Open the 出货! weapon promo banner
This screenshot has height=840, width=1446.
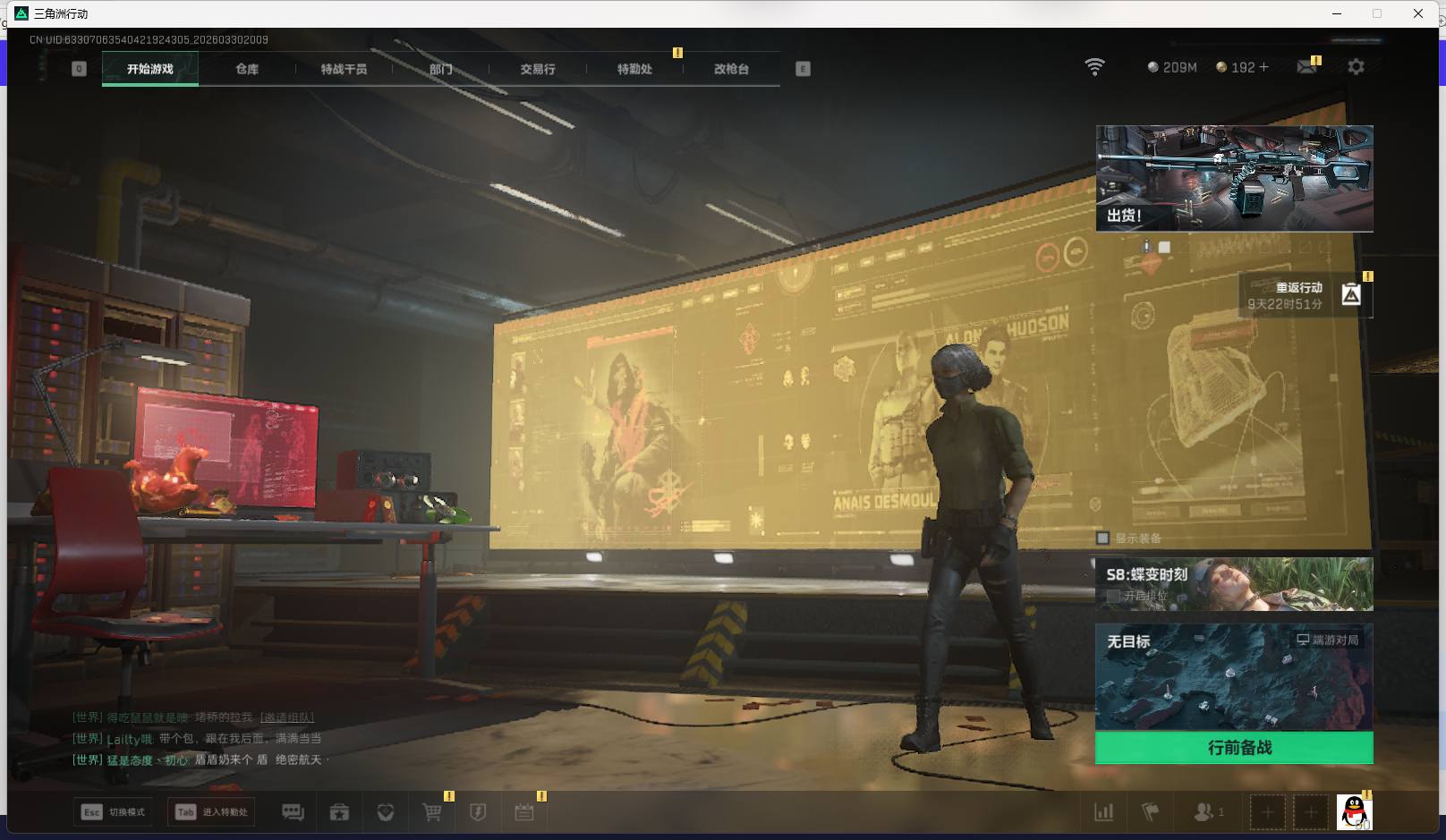click(x=1234, y=178)
